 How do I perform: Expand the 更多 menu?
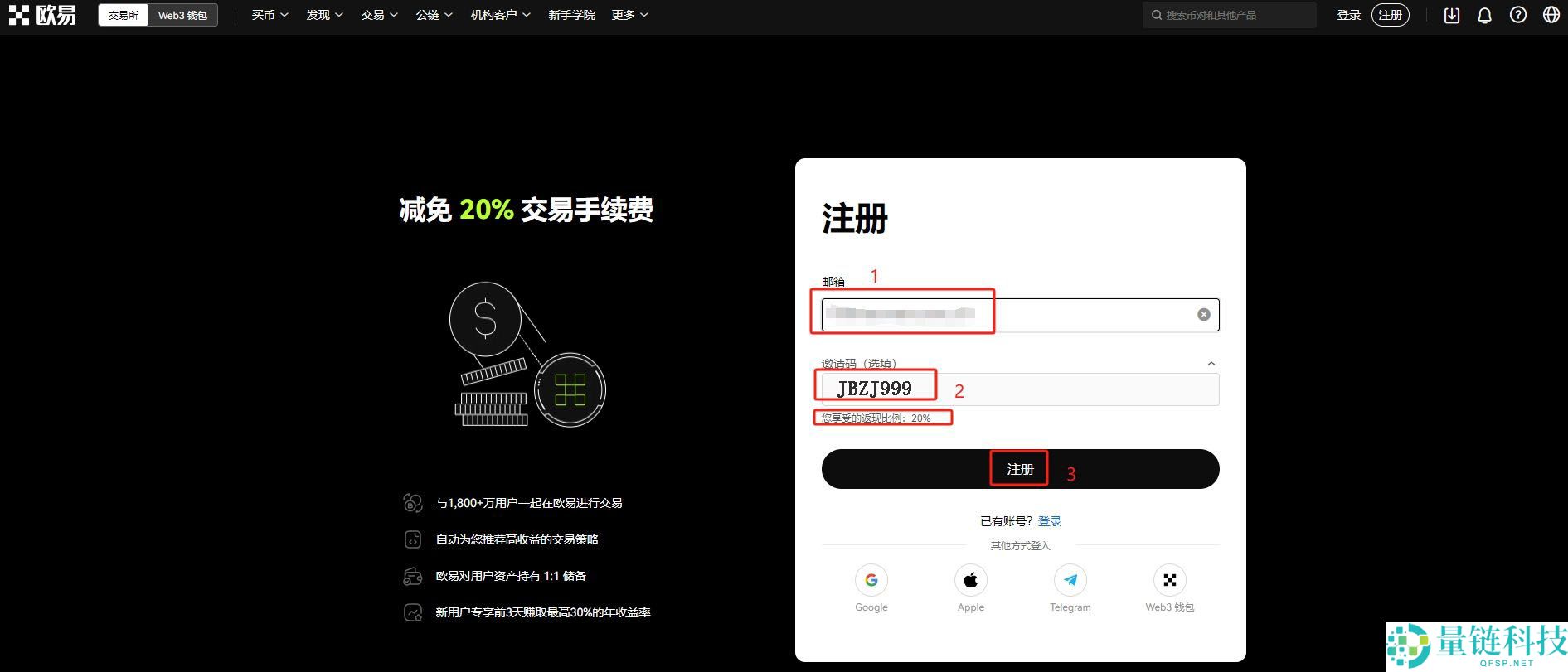click(630, 15)
